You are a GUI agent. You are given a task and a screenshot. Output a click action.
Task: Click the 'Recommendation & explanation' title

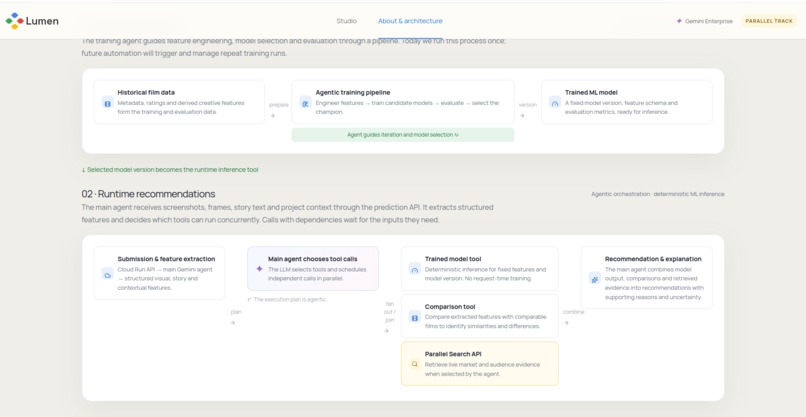coord(653,259)
